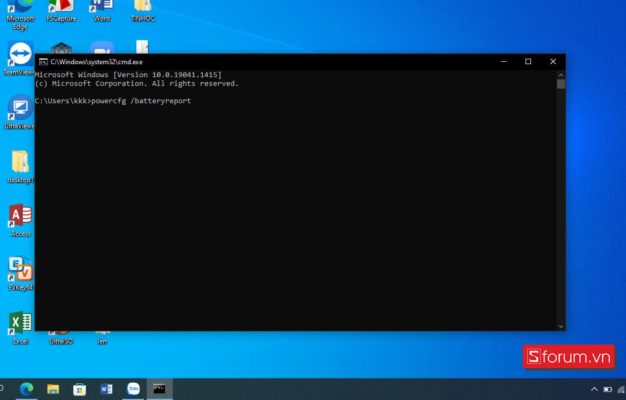The image size is (626, 400).
Task: Open Edge from the taskbar
Action: pos(27,388)
